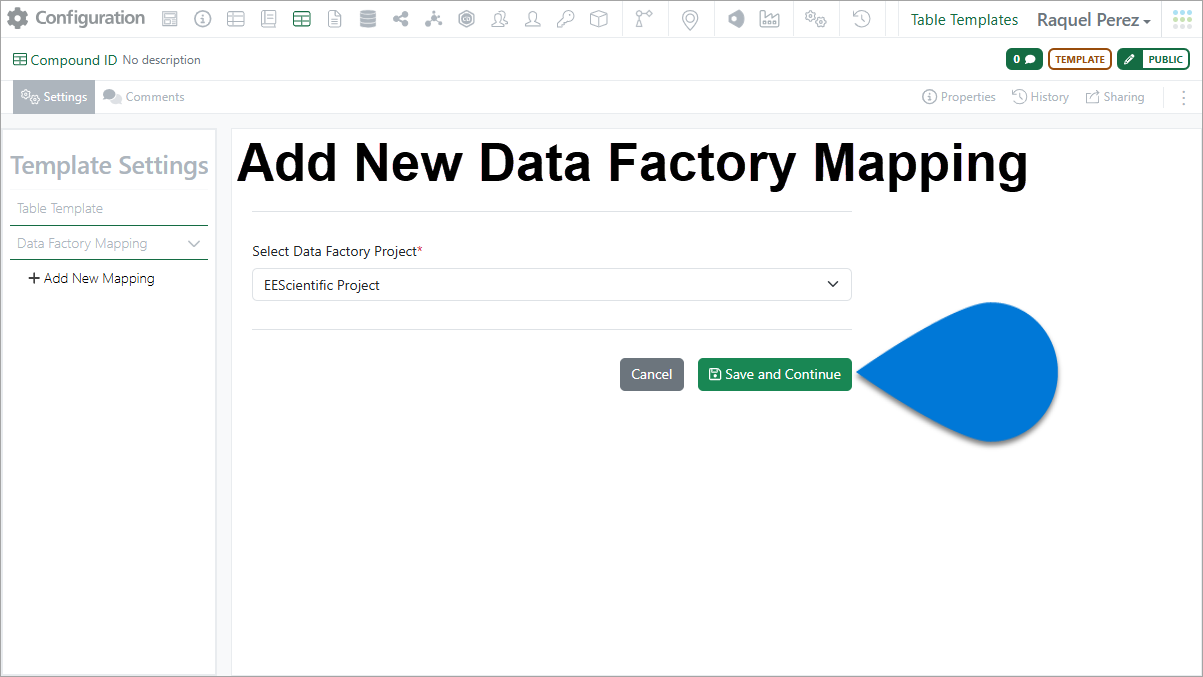Click the Table Templates header link
The image size is (1203, 677).
pos(964,20)
